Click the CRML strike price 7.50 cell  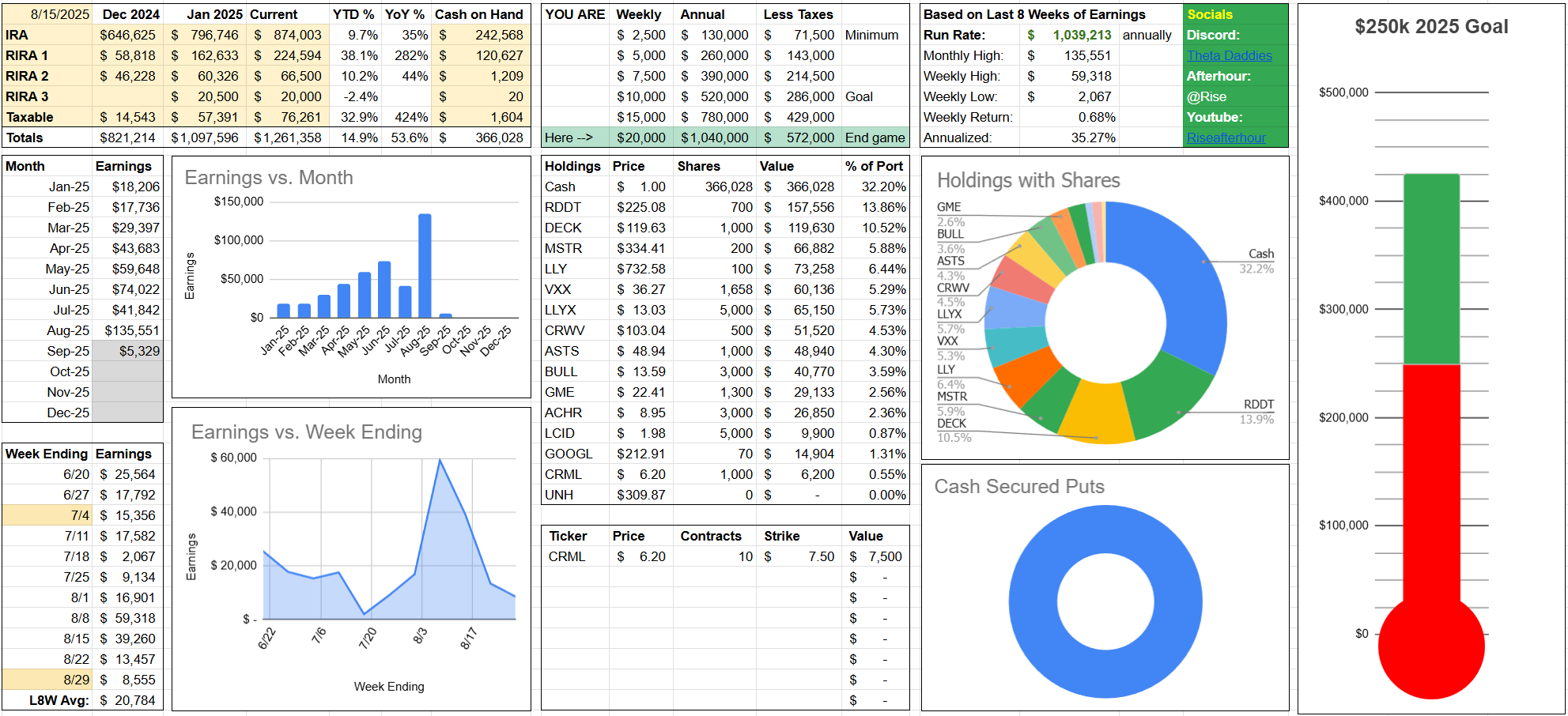[798, 556]
